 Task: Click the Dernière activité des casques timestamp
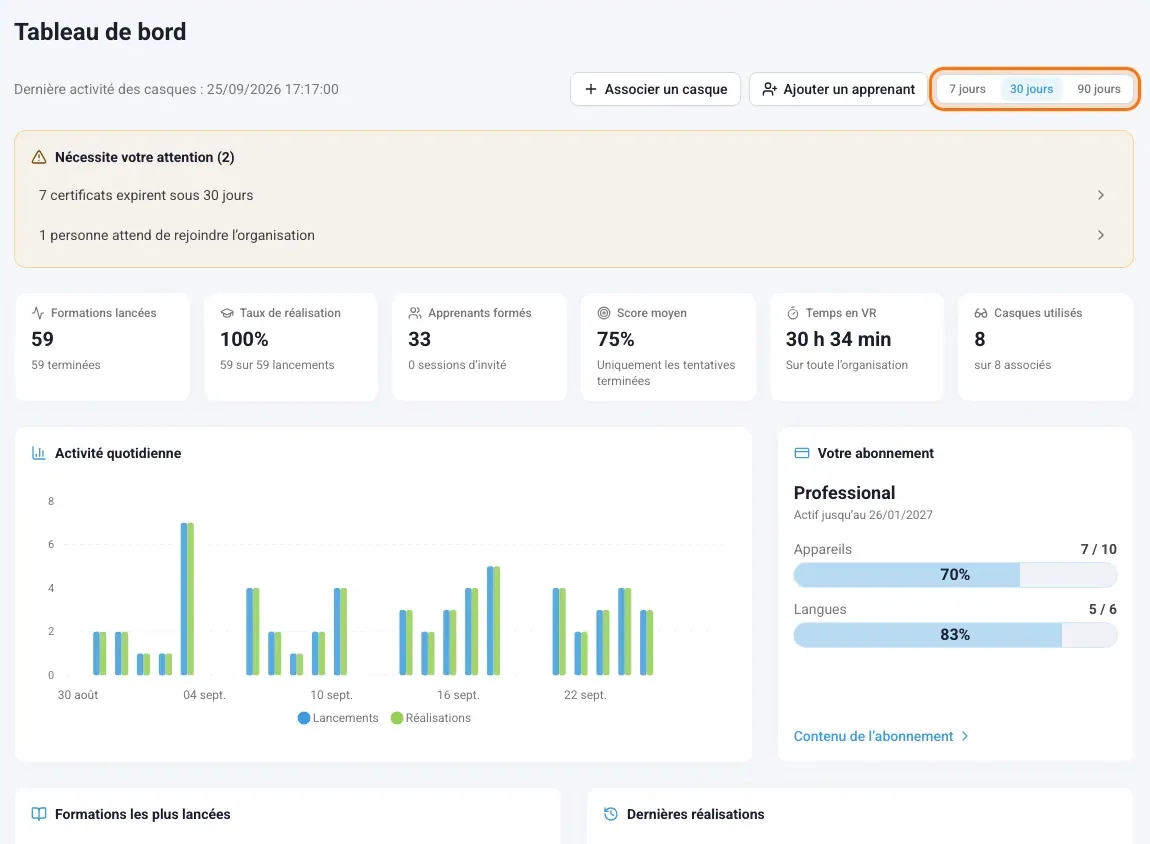pyautogui.click(x=176, y=89)
